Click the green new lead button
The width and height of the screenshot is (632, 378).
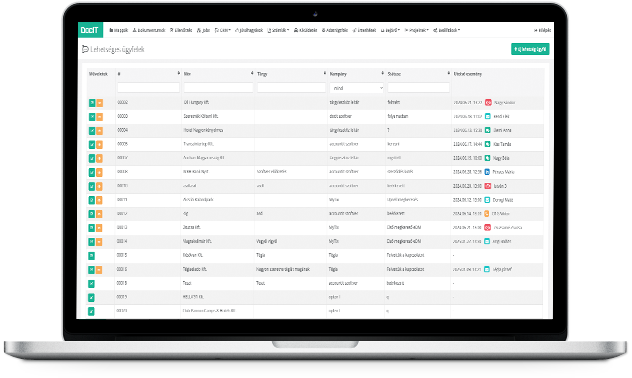tap(530, 49)
